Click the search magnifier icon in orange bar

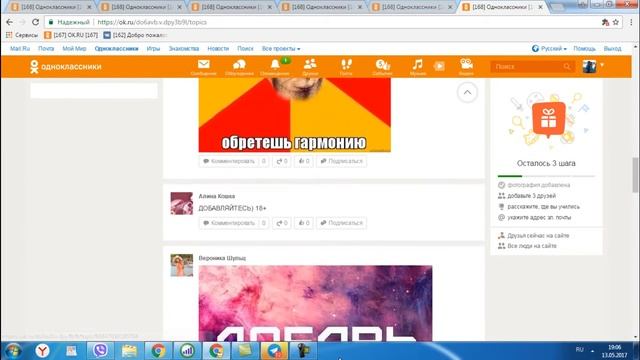(567, 67)
